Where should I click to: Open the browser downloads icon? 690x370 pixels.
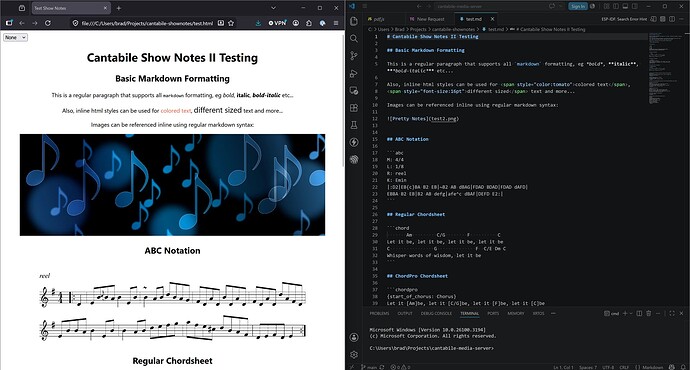click(258, 23)
